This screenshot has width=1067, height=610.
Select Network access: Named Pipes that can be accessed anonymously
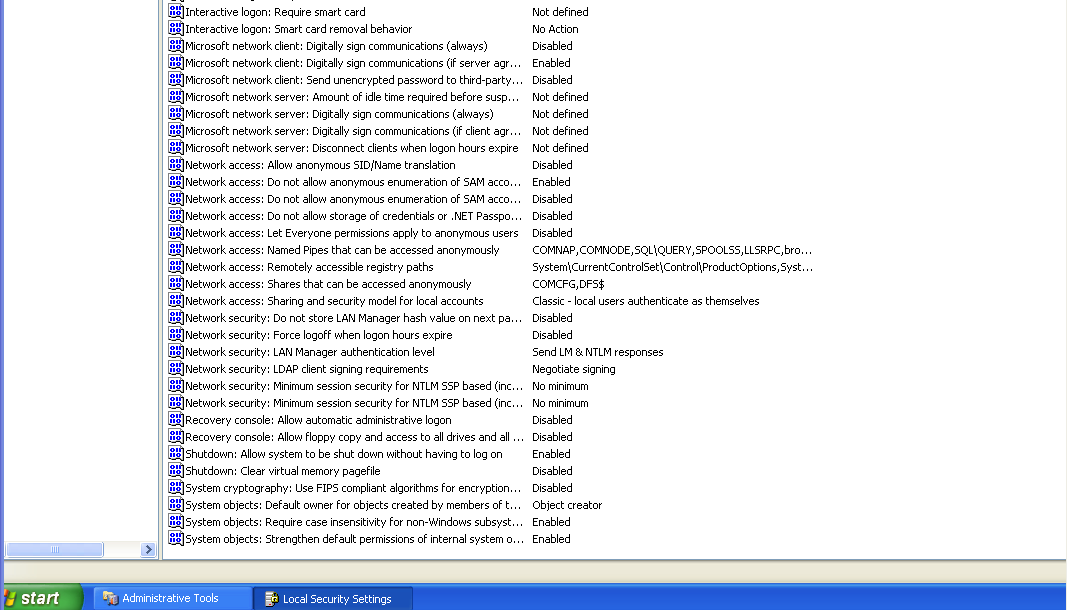pyautogui.click(x=342, y=250)
